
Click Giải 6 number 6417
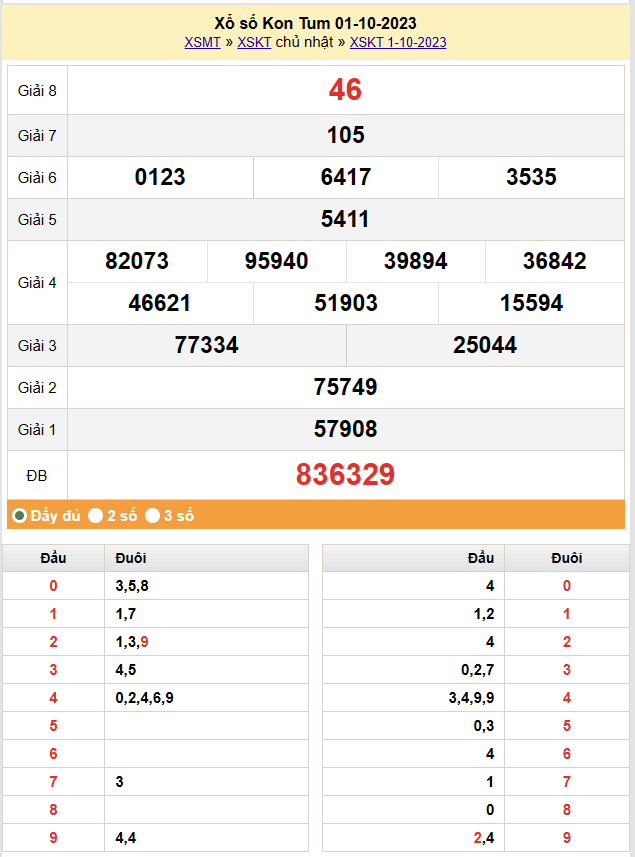346,177
